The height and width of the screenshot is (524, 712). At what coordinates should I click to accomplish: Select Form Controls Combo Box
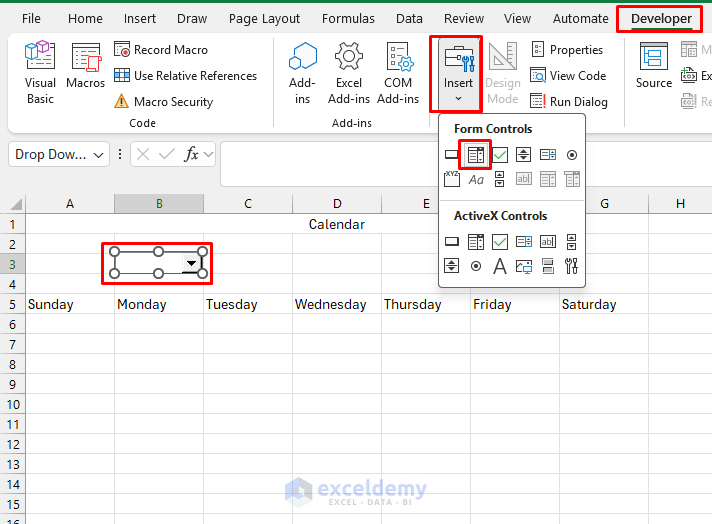click(x=475, y=155)
